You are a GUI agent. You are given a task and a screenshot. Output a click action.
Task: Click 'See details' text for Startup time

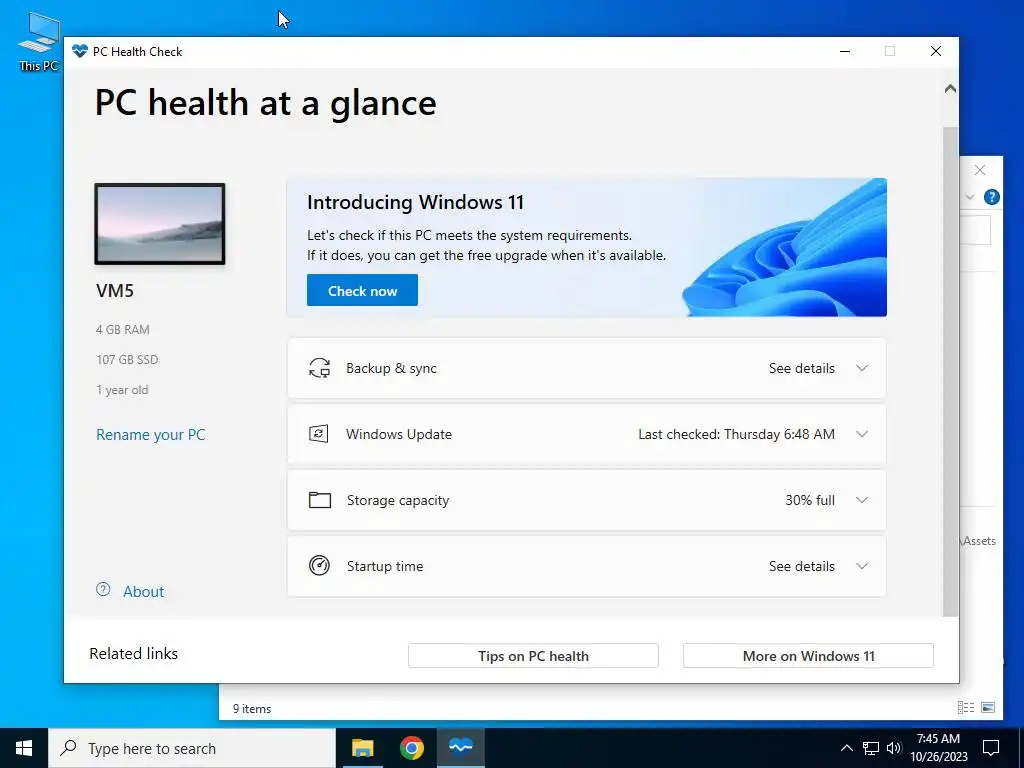[x=802, y=566]
